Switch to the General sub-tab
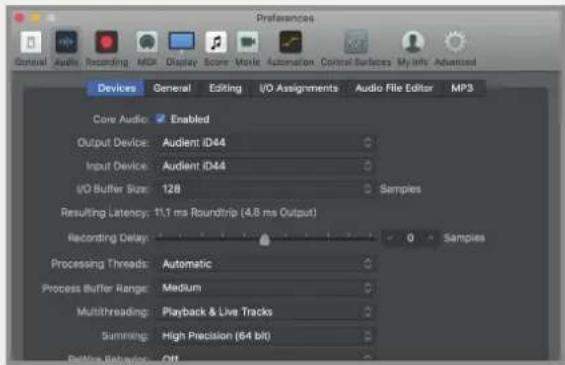The height and width of the screenshot is (365, 565). (x=172, y=88)
